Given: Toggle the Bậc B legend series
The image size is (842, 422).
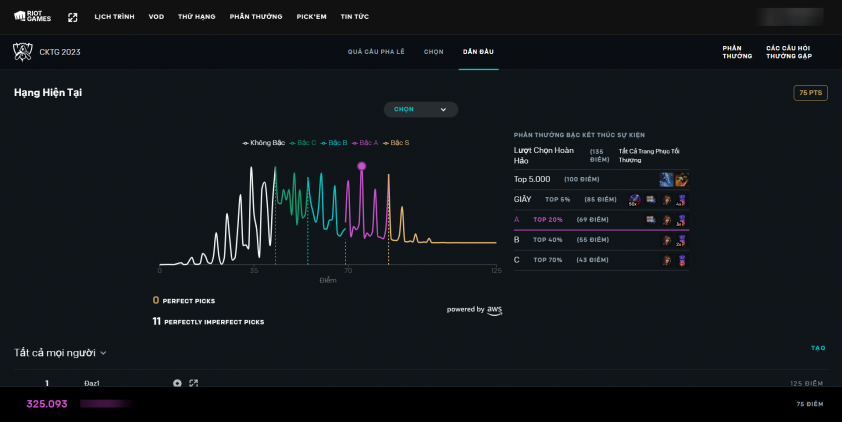Looking at the screenshot, I should [x=334, y=143].
